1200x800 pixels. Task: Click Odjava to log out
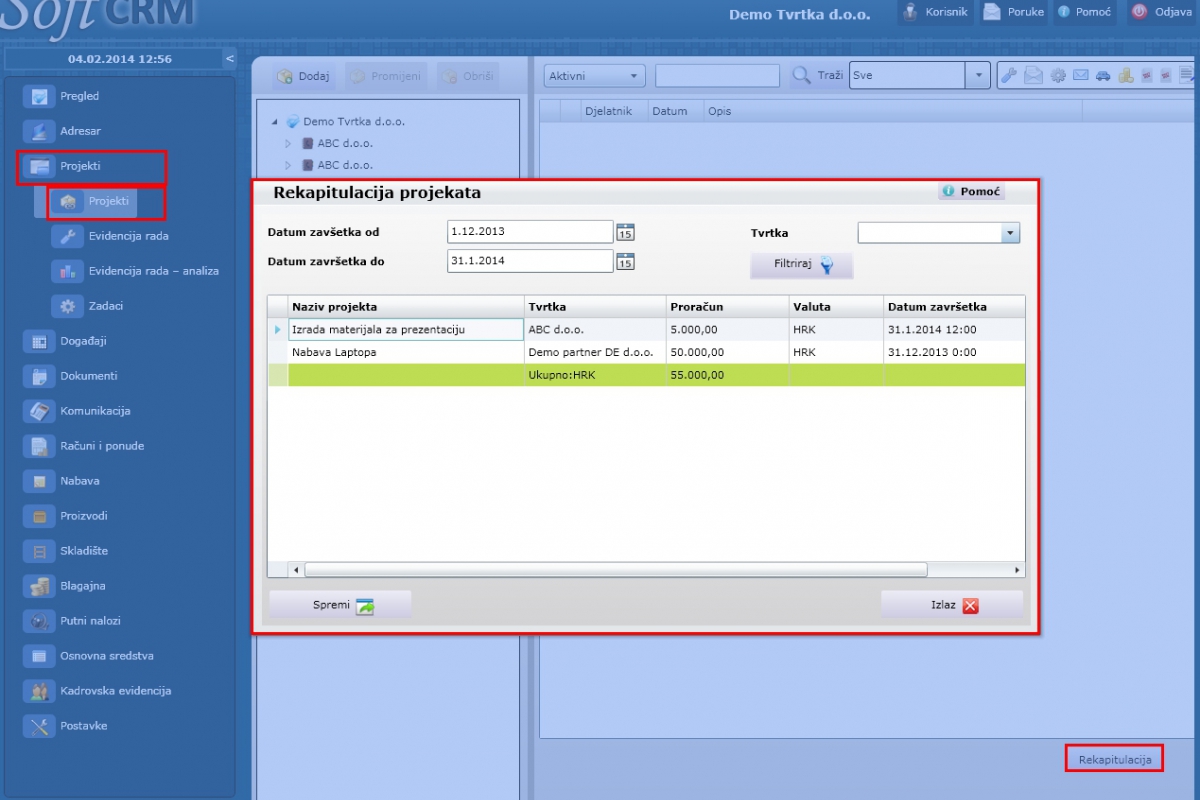[x=1162, y=12]
